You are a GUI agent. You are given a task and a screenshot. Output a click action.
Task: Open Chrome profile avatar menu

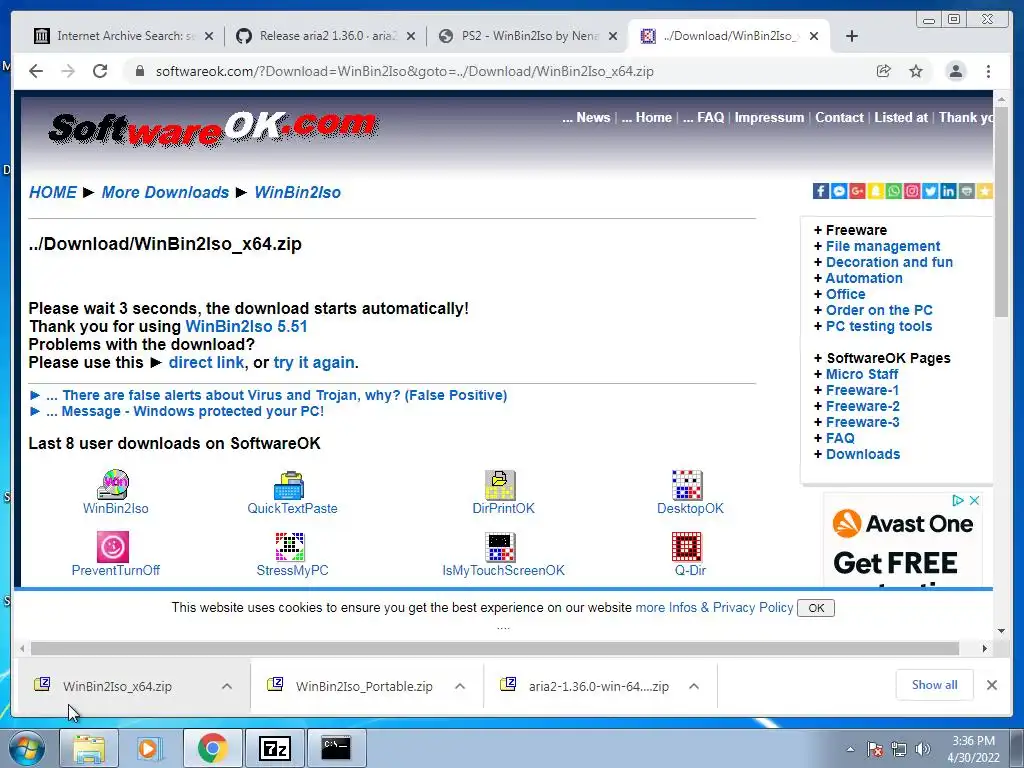click(955, 71)
